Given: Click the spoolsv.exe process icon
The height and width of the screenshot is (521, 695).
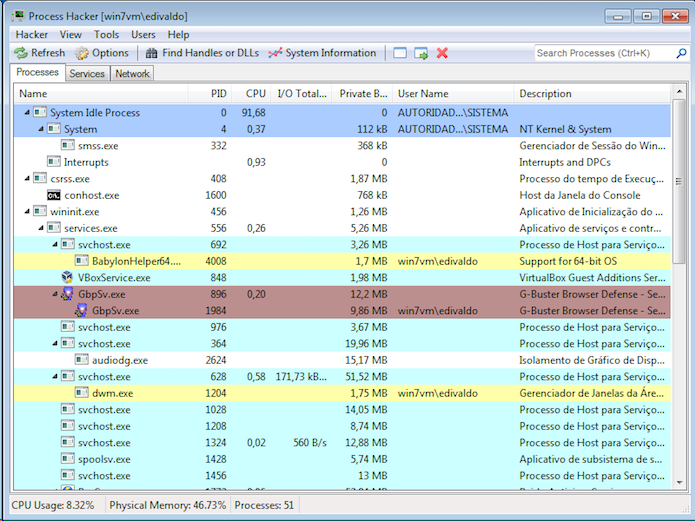Looking at the screenshot, I should pyautogui.click(x=68, y=459).
